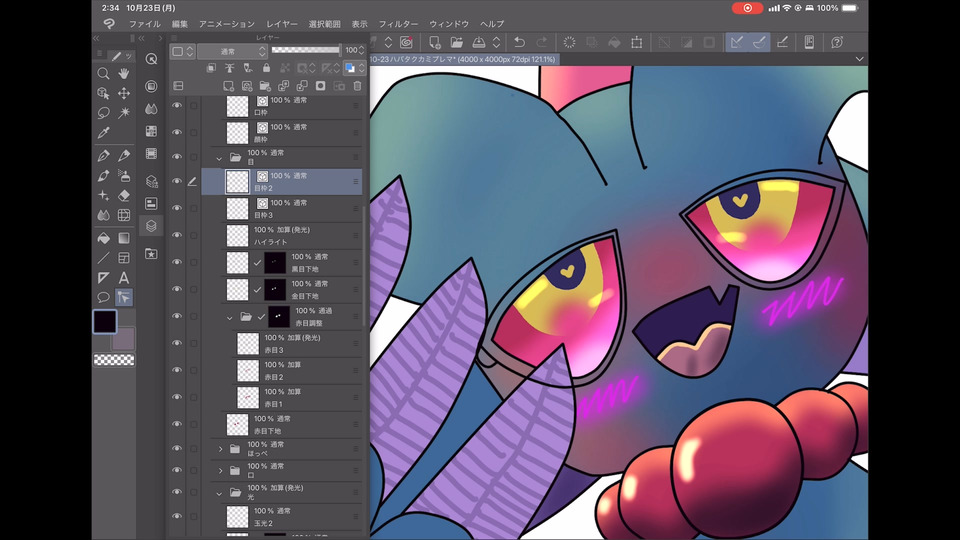Click the New canvas icon
The width and height of the screenshot is (960, 540).
[434, 42]
